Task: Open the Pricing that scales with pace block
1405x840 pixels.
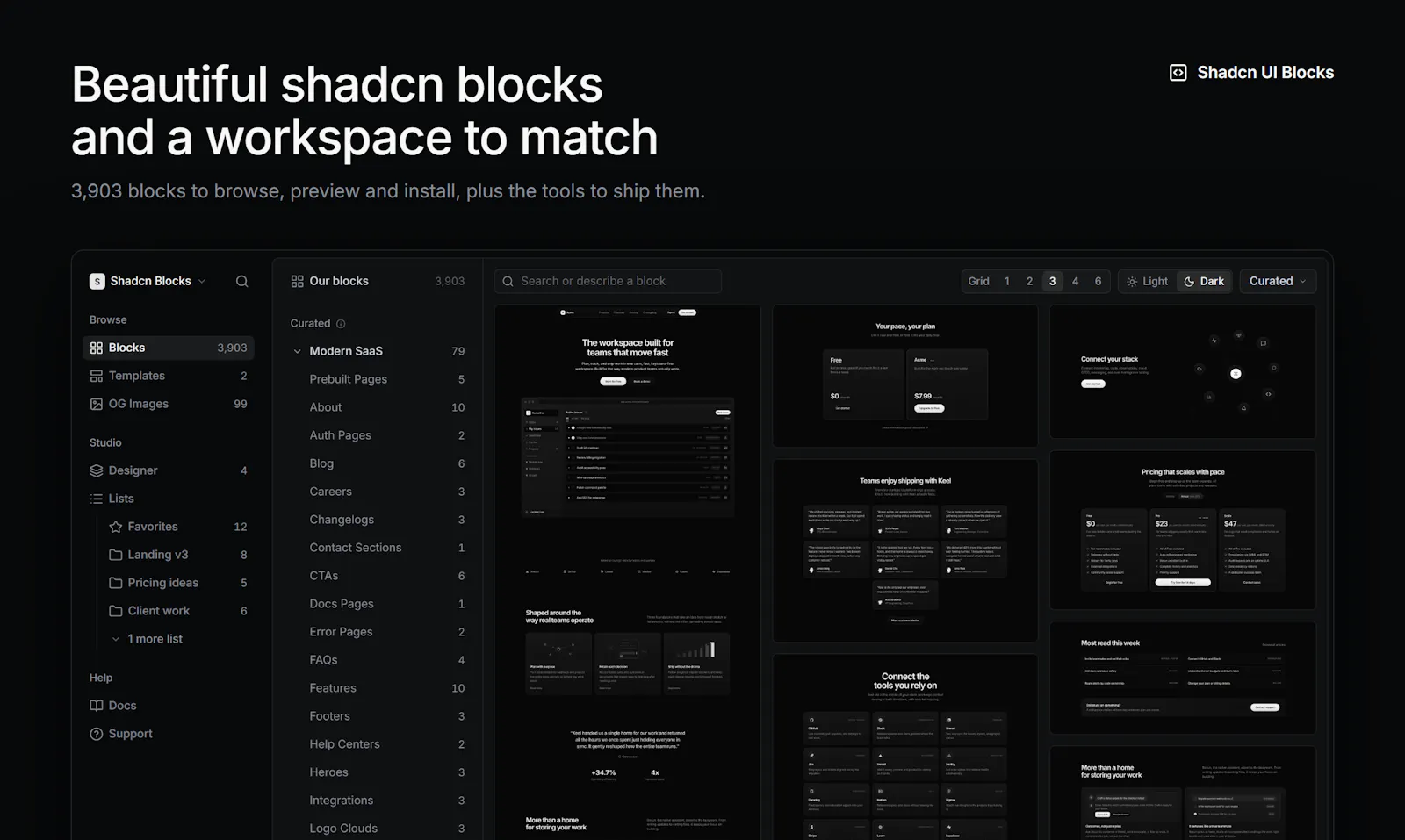Action: pyautogui.click(x=1183, y=530)
